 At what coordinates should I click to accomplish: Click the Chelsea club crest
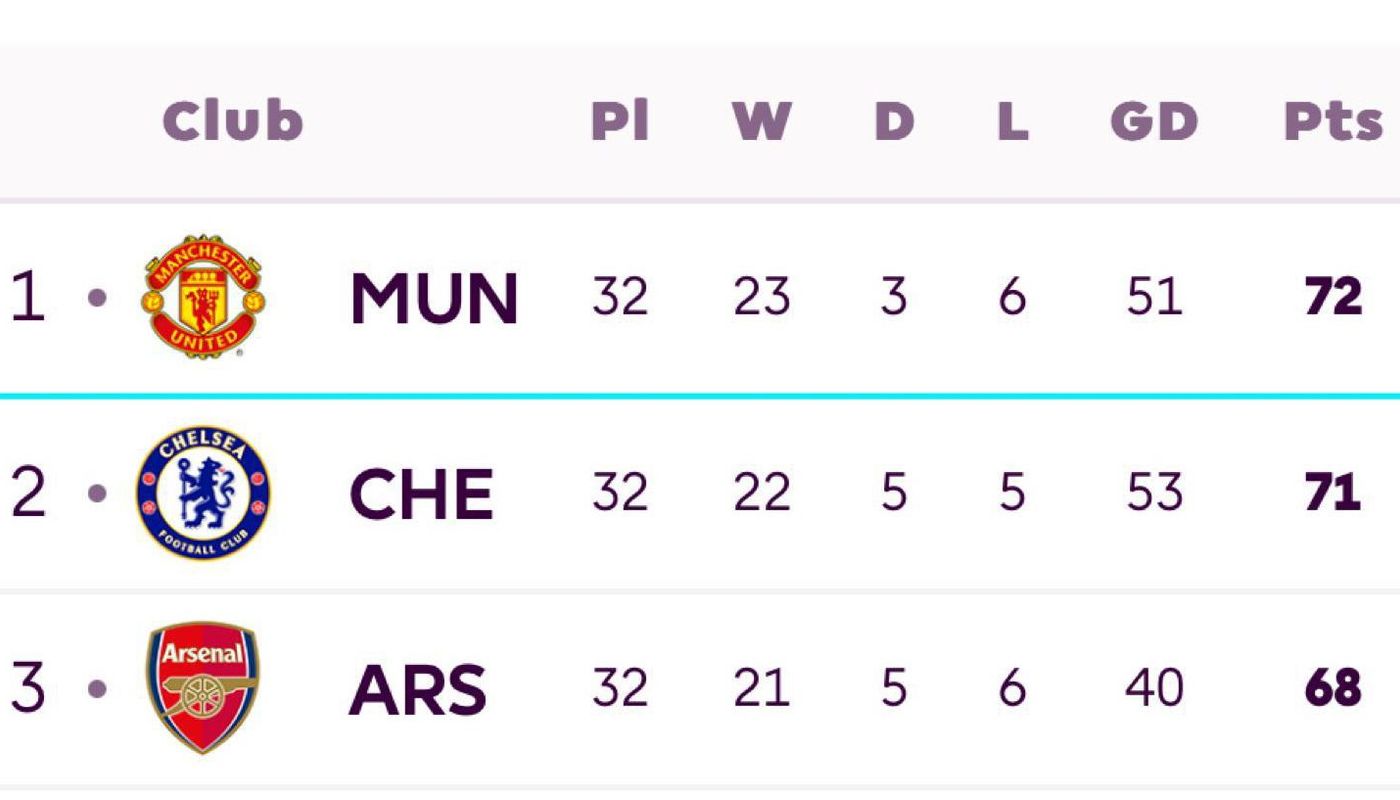(203, 492)
